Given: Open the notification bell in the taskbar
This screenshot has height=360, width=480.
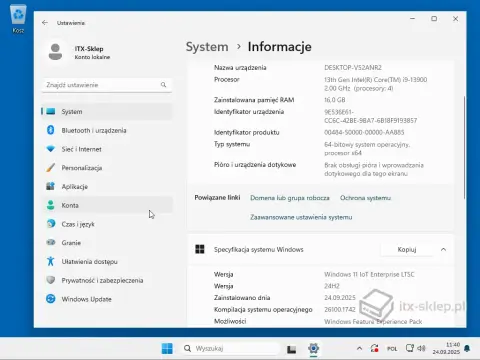Looking at the screenshot, I should (x=467, y=348).
